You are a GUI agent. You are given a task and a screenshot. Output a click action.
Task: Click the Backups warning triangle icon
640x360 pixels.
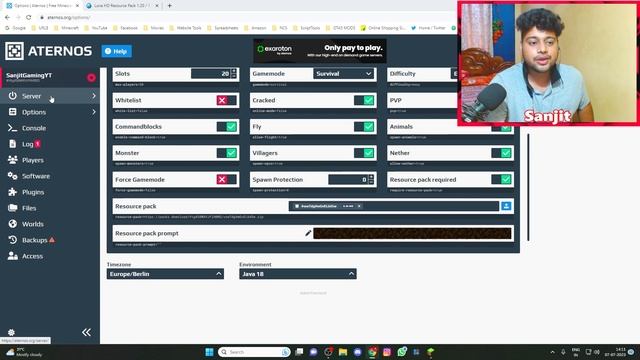52,240
